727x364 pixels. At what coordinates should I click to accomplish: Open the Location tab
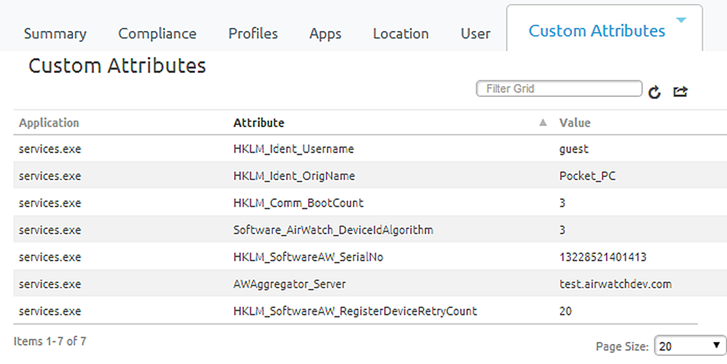401,33
